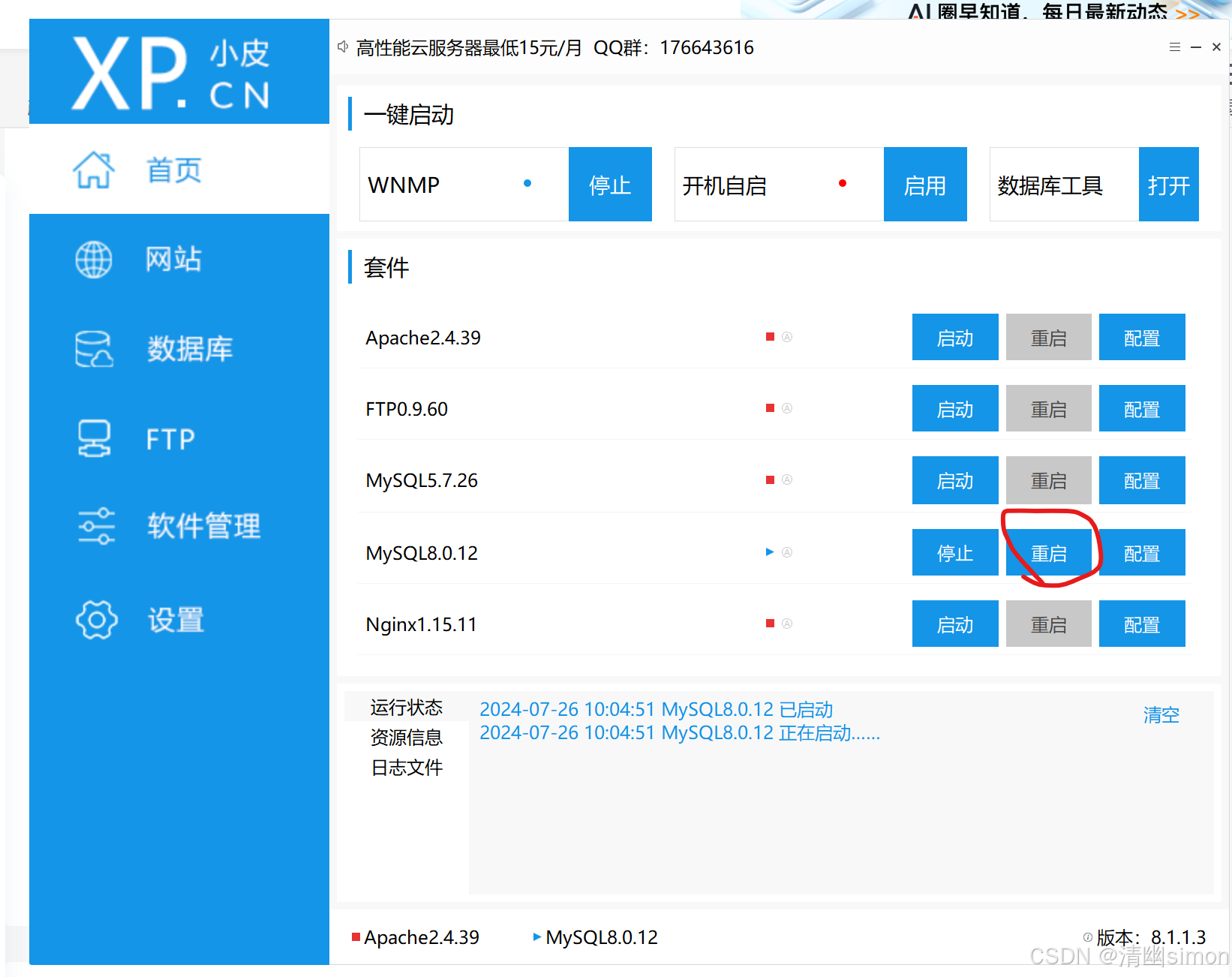Restart MySQL8.0.12 with 重启
The height and width of the screenshot is (977, 1232).
(1049, 553)
